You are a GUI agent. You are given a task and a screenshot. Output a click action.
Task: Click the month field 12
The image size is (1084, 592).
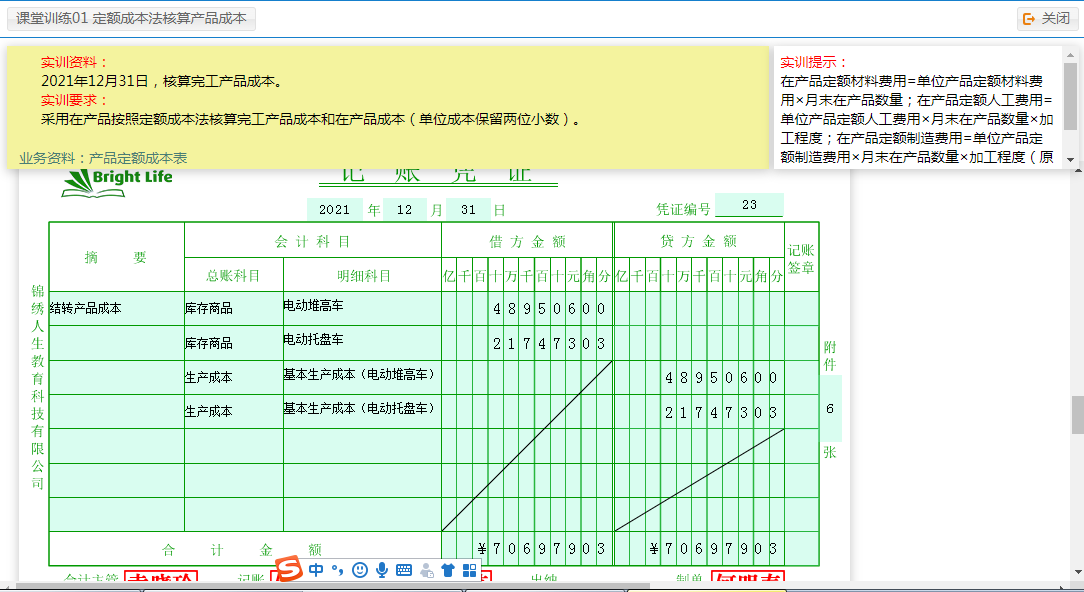click(x=404, y=210)
